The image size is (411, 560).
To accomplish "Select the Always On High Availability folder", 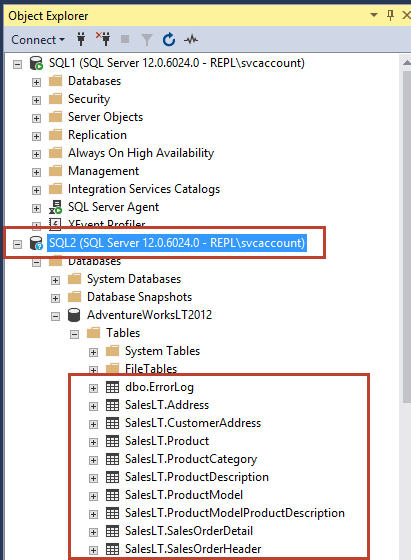I will pos(141,153).
